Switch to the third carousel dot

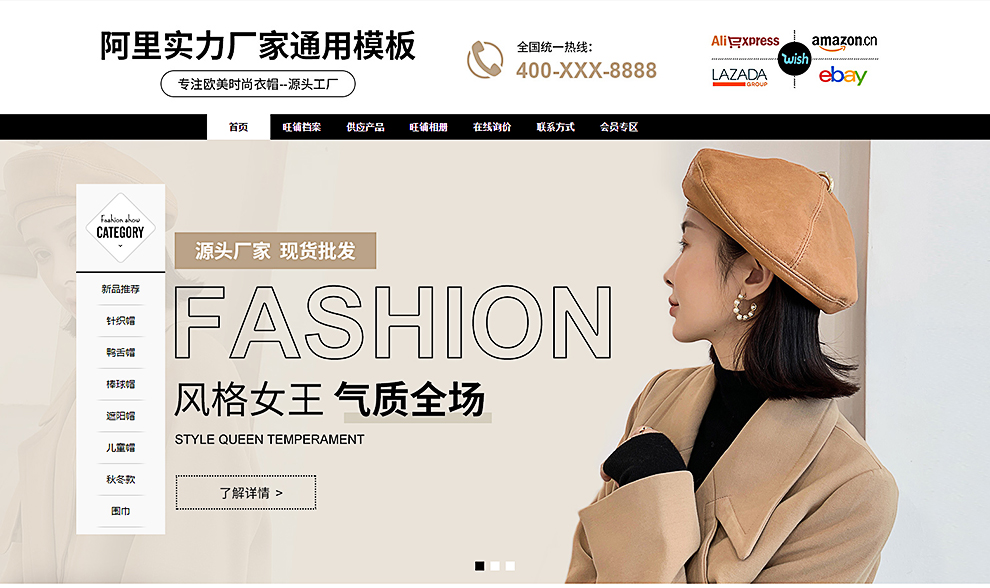(x=510, y=566)
